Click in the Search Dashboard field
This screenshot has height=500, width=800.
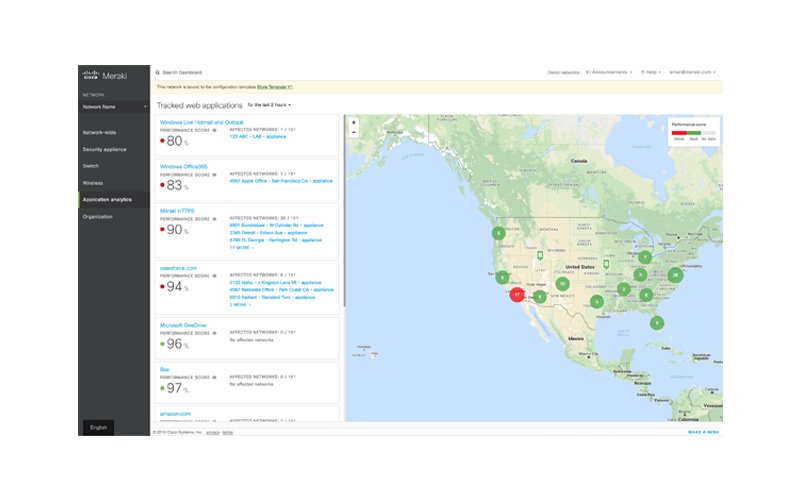182,72
